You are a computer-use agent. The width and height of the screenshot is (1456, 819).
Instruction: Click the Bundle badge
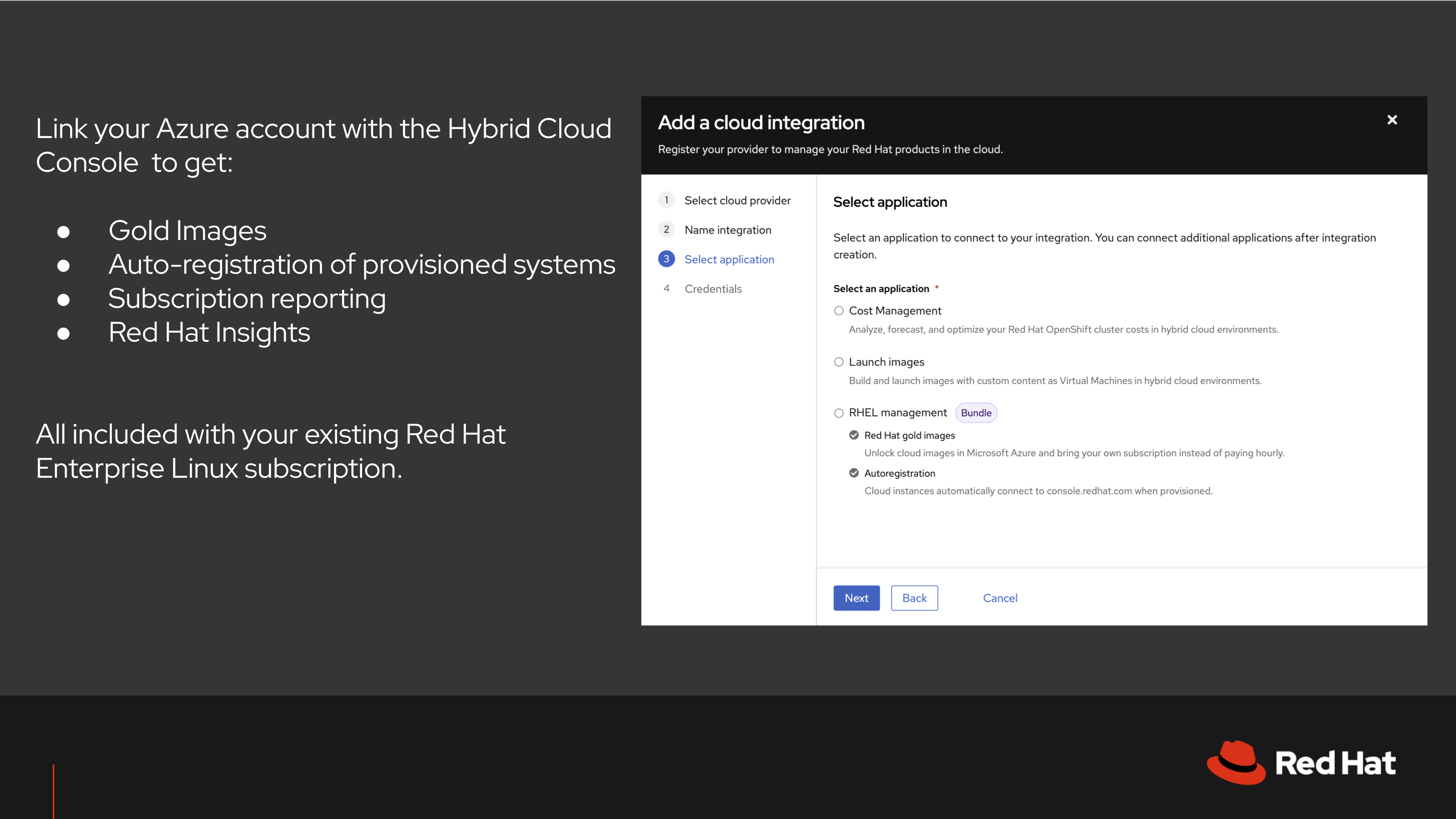click(x=976, y=413)
